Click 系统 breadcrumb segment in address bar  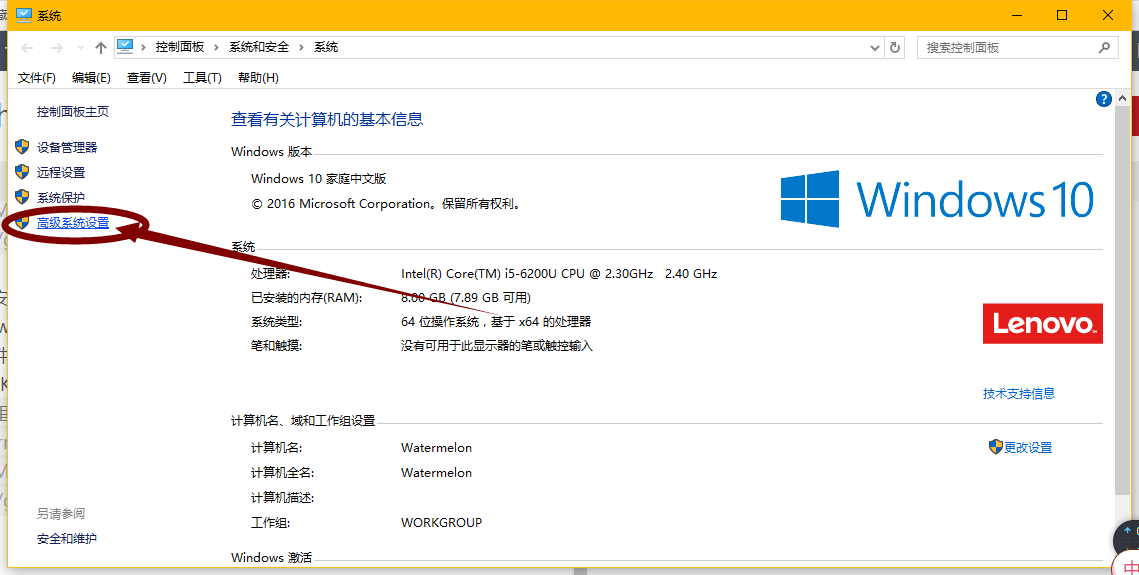tap(325, 47)
